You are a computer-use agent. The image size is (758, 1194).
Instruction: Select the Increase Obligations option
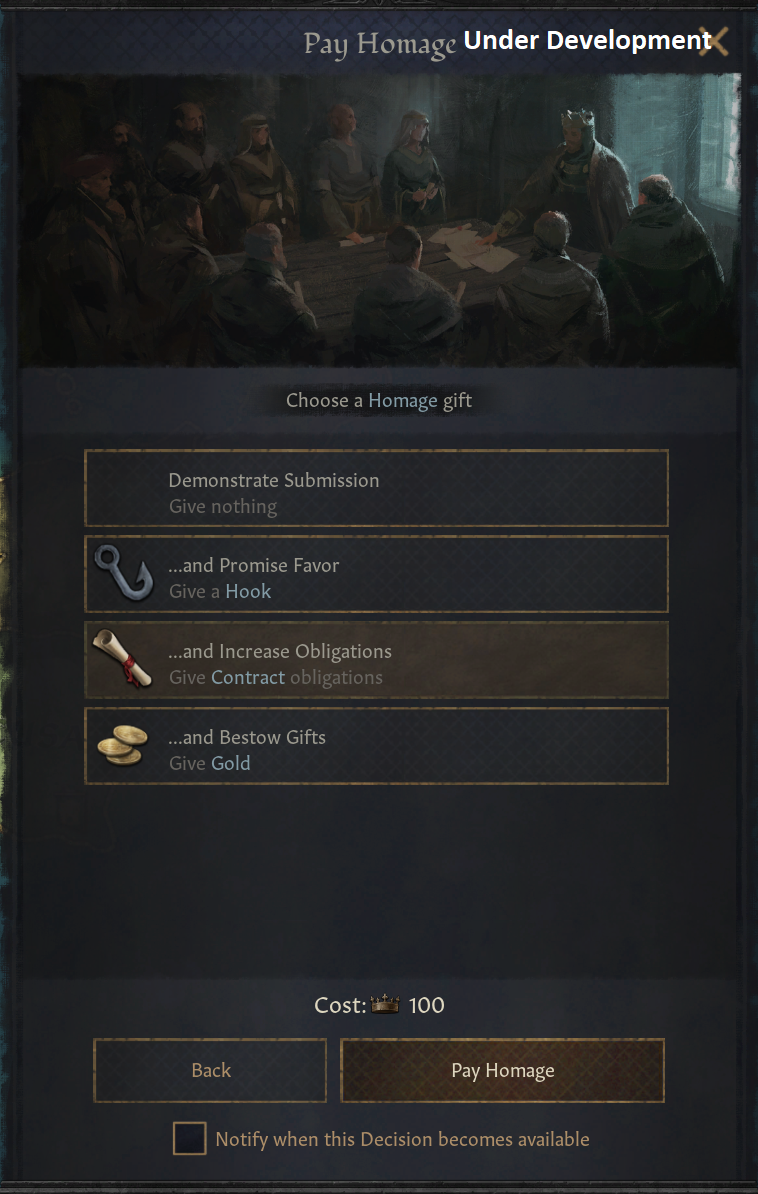376,660
